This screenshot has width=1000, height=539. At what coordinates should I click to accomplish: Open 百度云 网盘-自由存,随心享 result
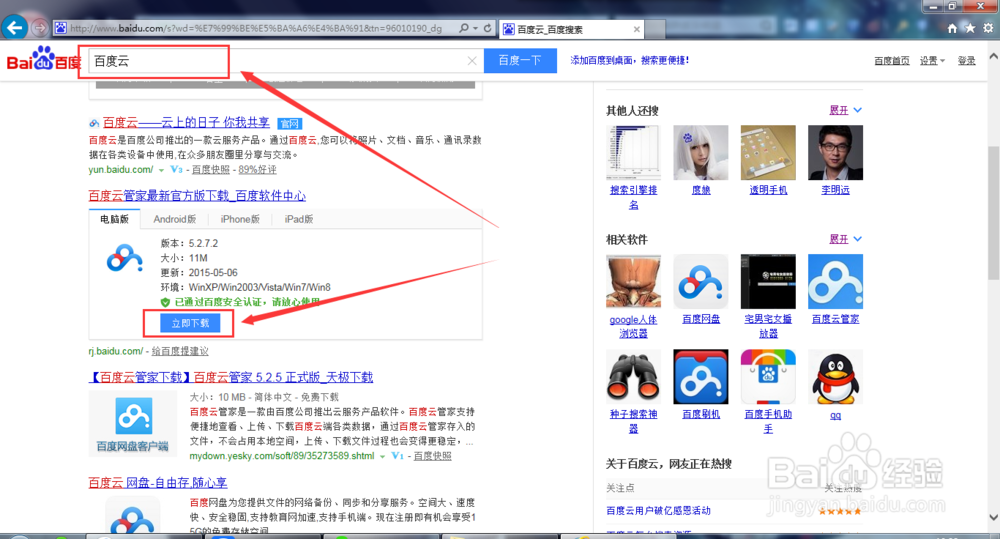pos(158,483)
